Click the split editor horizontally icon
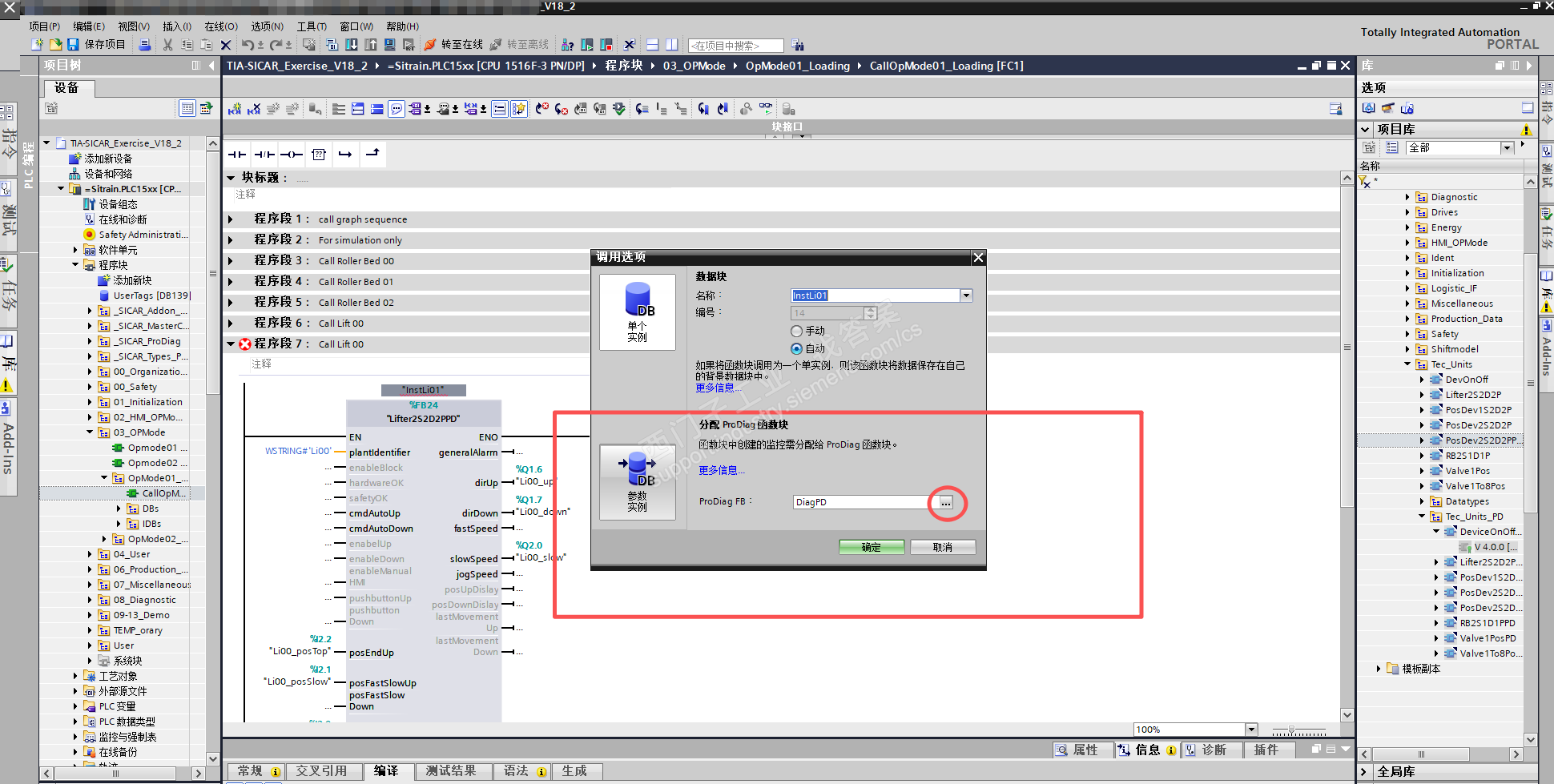The width and height of the screenshot is (1554, 784). [653, 45]
